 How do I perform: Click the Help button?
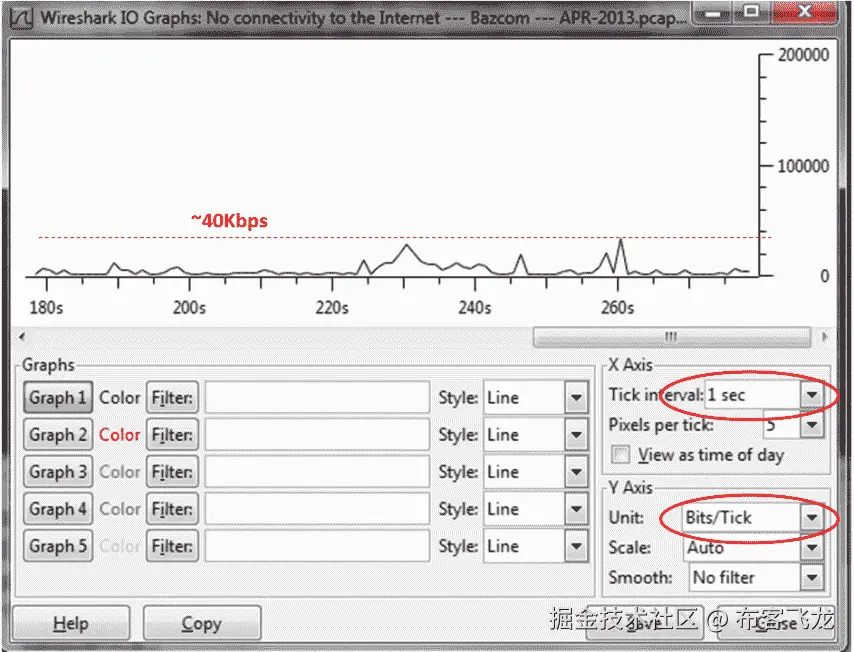coord(71,623)
